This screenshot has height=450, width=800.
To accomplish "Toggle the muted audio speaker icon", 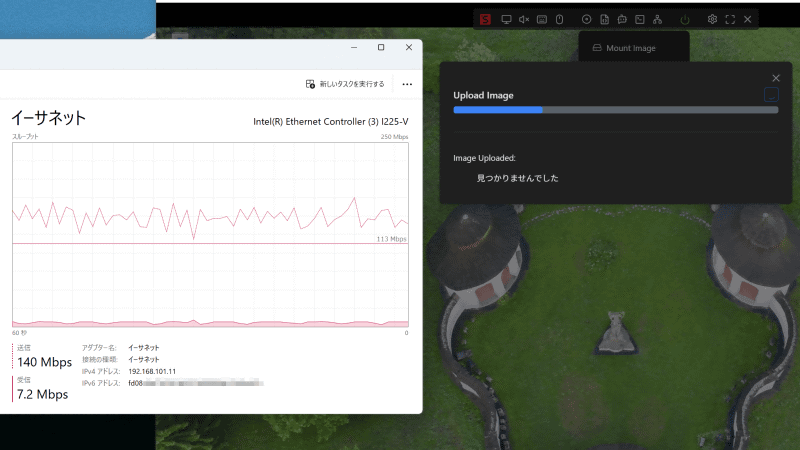I will pos(524,19).
